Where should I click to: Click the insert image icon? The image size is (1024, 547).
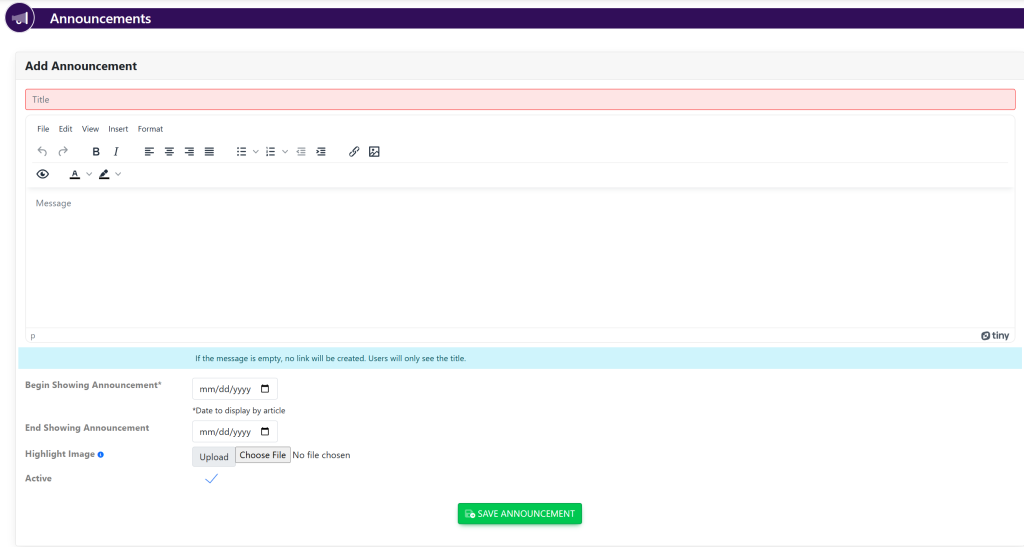374,152
